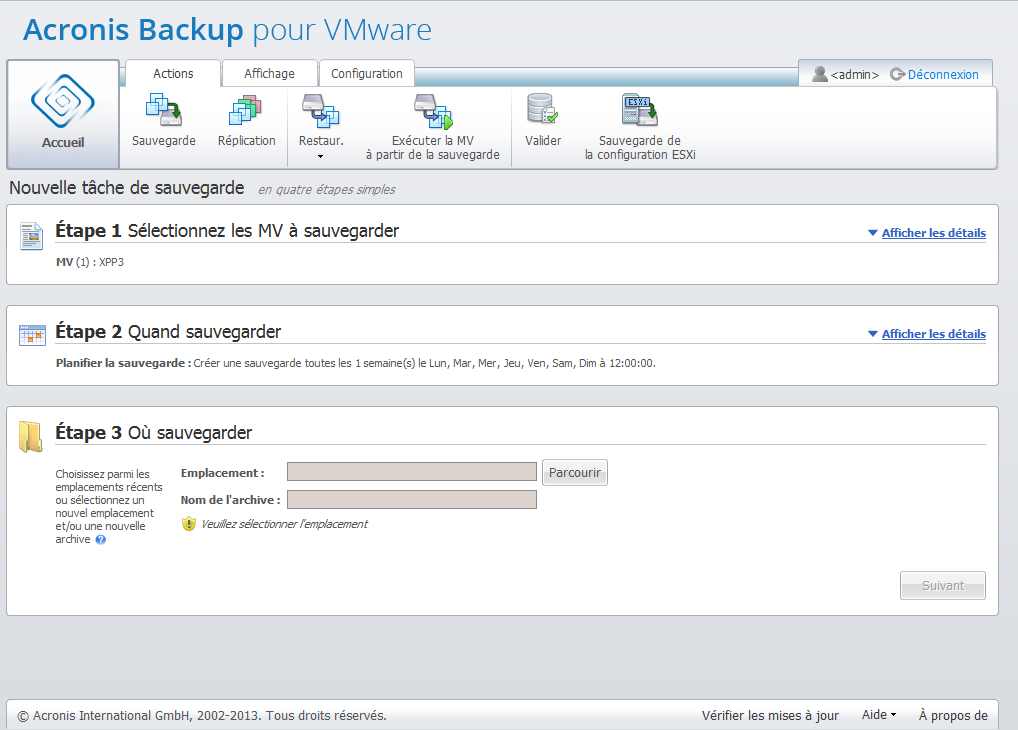Click the Acronis Backup pour VMware title
The image size is (1018, 730).
(227, 30)
